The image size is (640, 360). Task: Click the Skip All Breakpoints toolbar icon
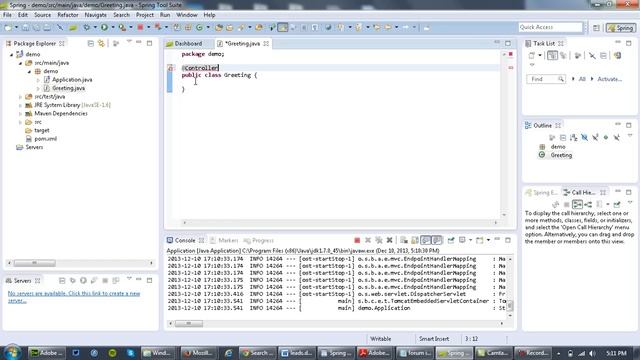click(x=60, y=27)
